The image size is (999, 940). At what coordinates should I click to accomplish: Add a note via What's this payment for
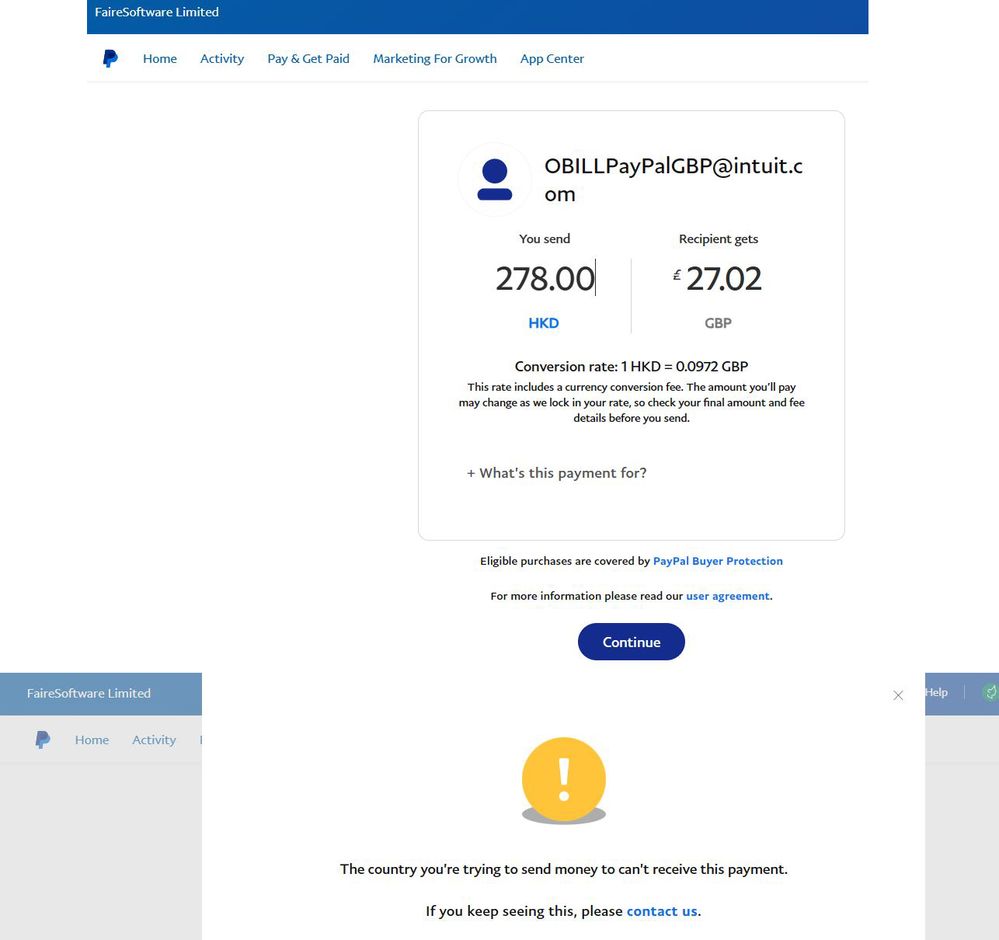click(557, 473)
